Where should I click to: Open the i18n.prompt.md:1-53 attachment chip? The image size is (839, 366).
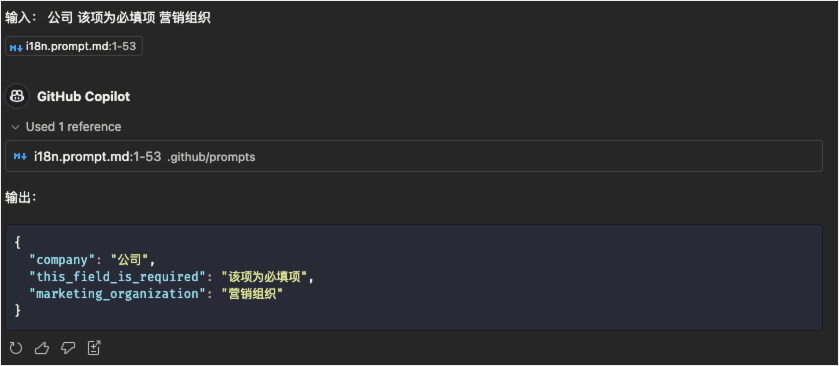point(74,47)
